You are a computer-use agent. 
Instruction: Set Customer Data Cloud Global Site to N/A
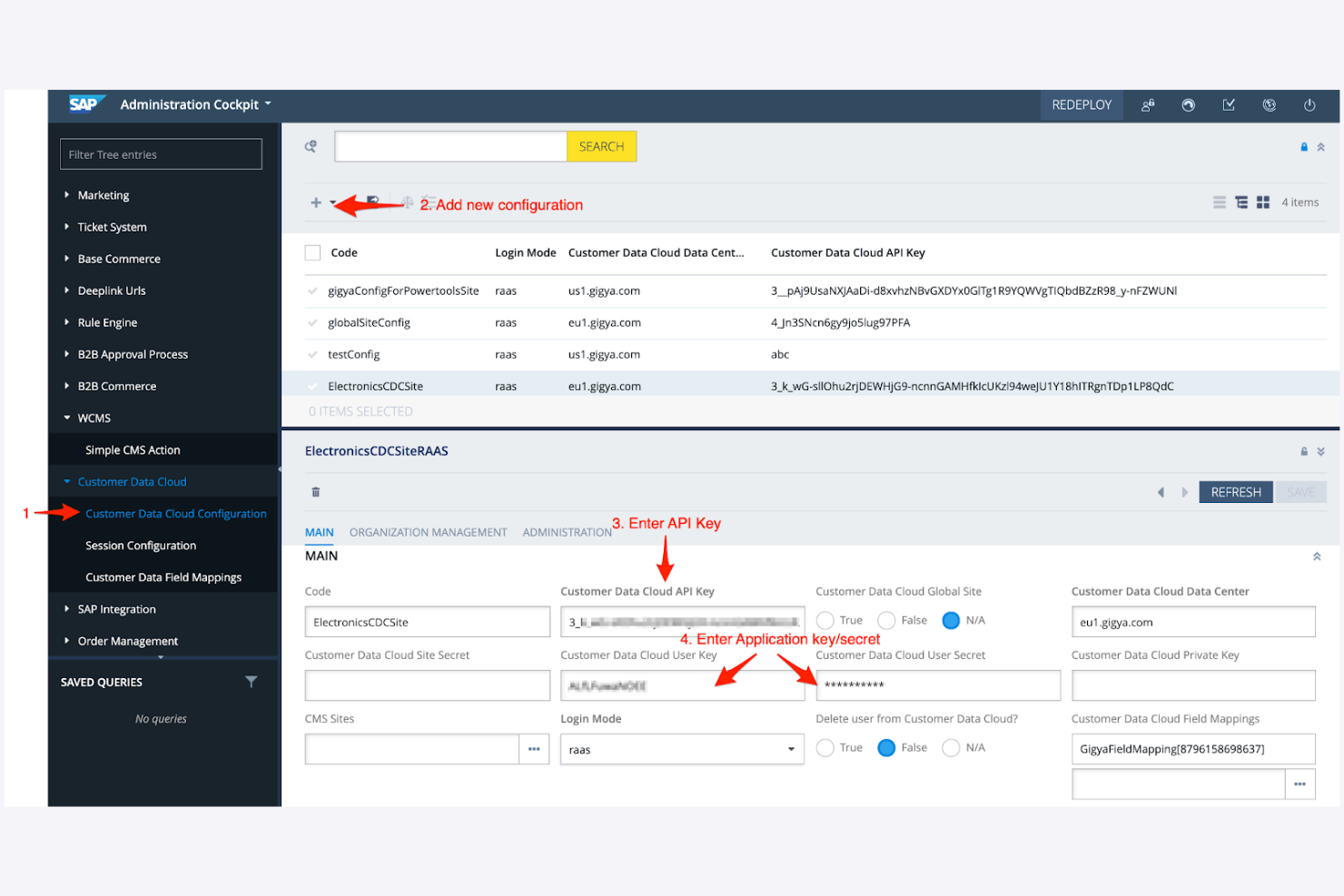(x=950, y=620)
